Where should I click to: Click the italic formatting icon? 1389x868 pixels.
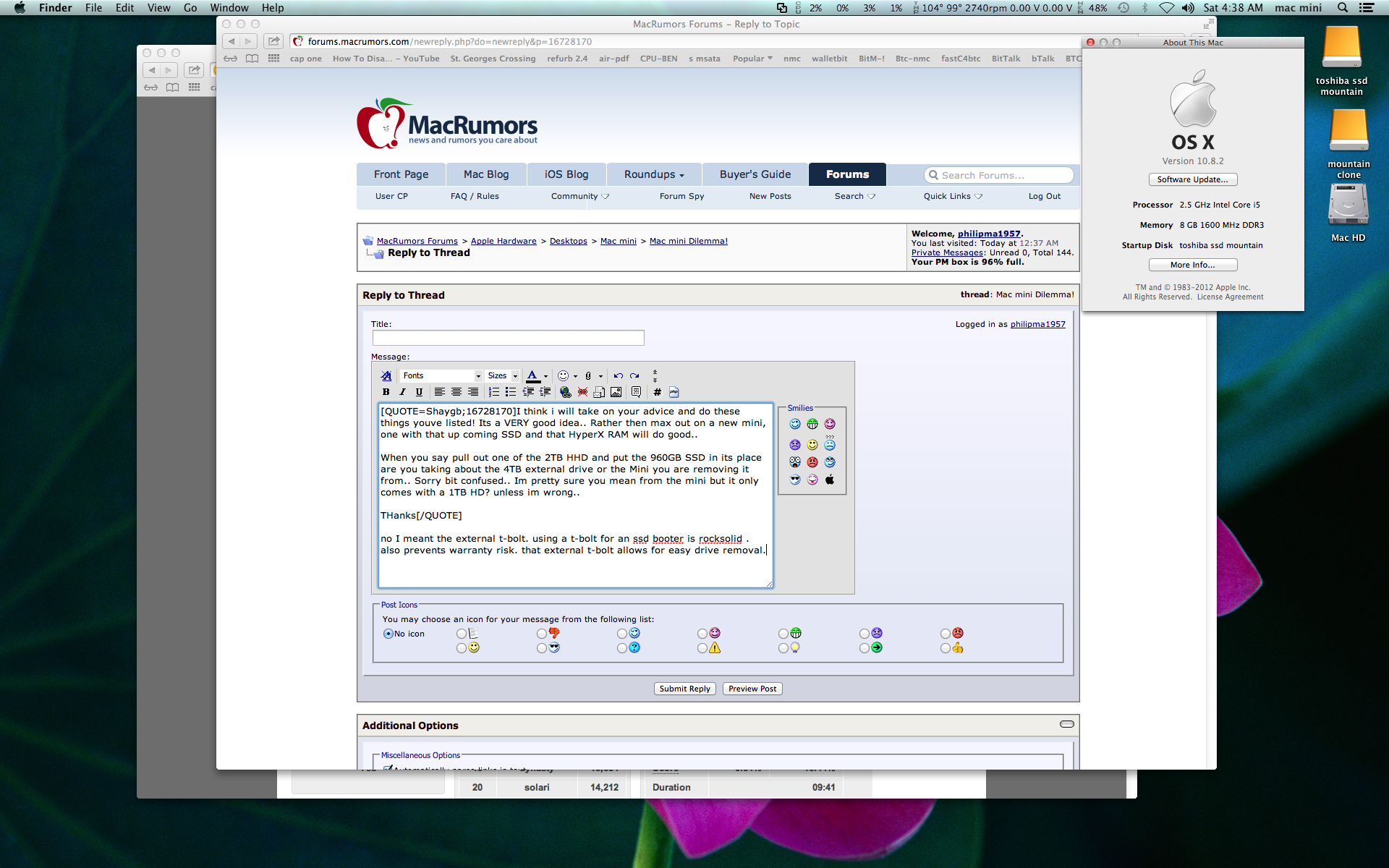pos(402,392)
